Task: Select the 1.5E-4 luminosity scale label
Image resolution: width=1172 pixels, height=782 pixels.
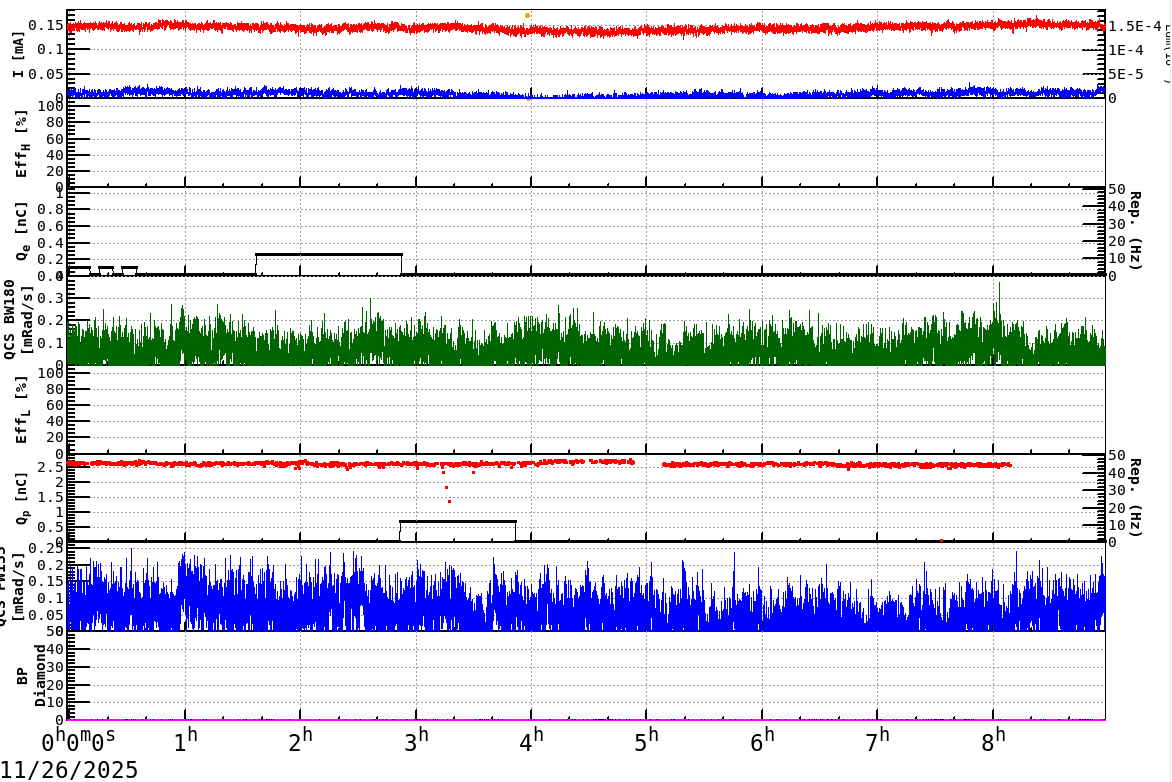Action: point(1135,25)
